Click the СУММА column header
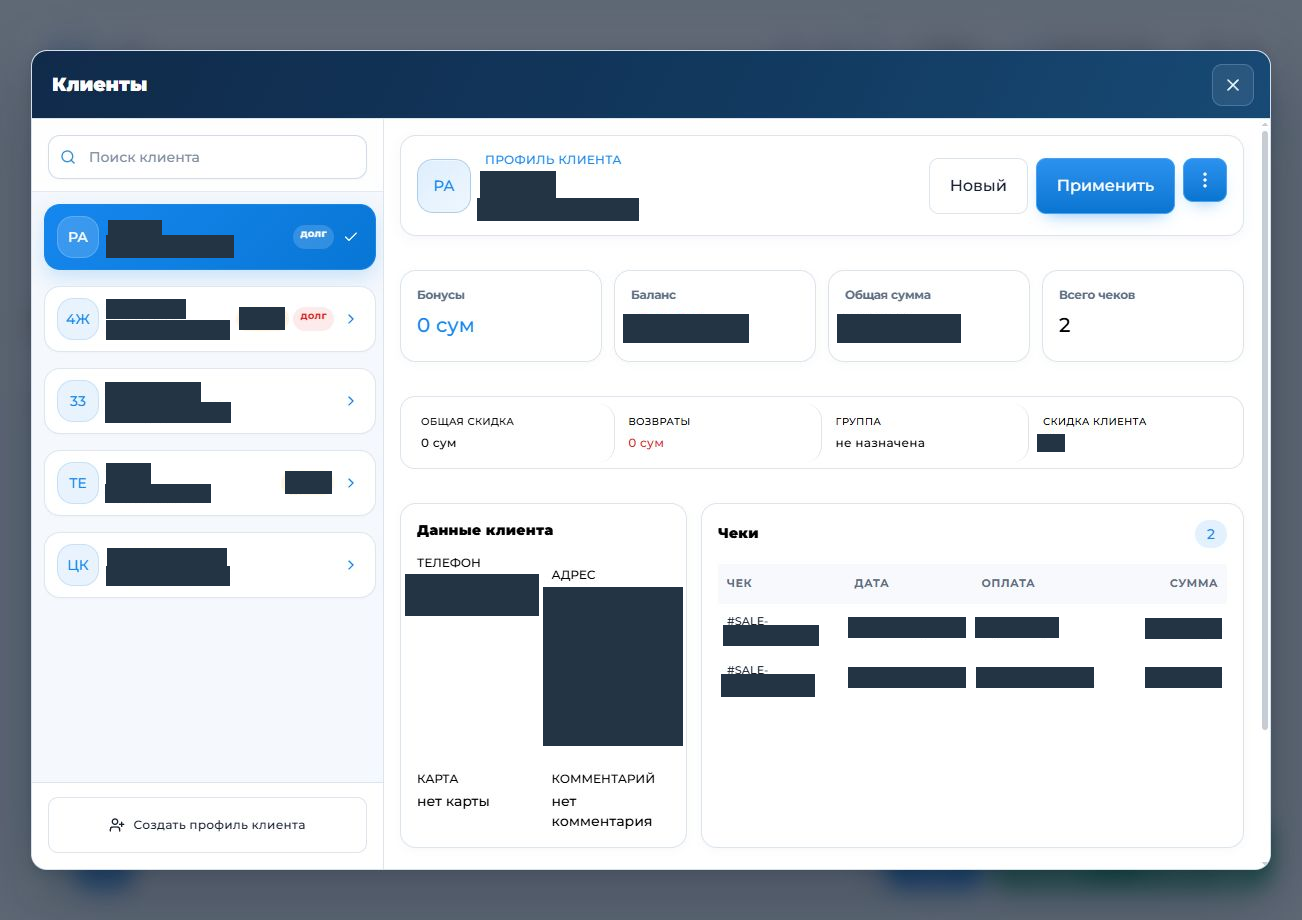The width and height of the screenshot is (1302, 920). point(1194,583)
